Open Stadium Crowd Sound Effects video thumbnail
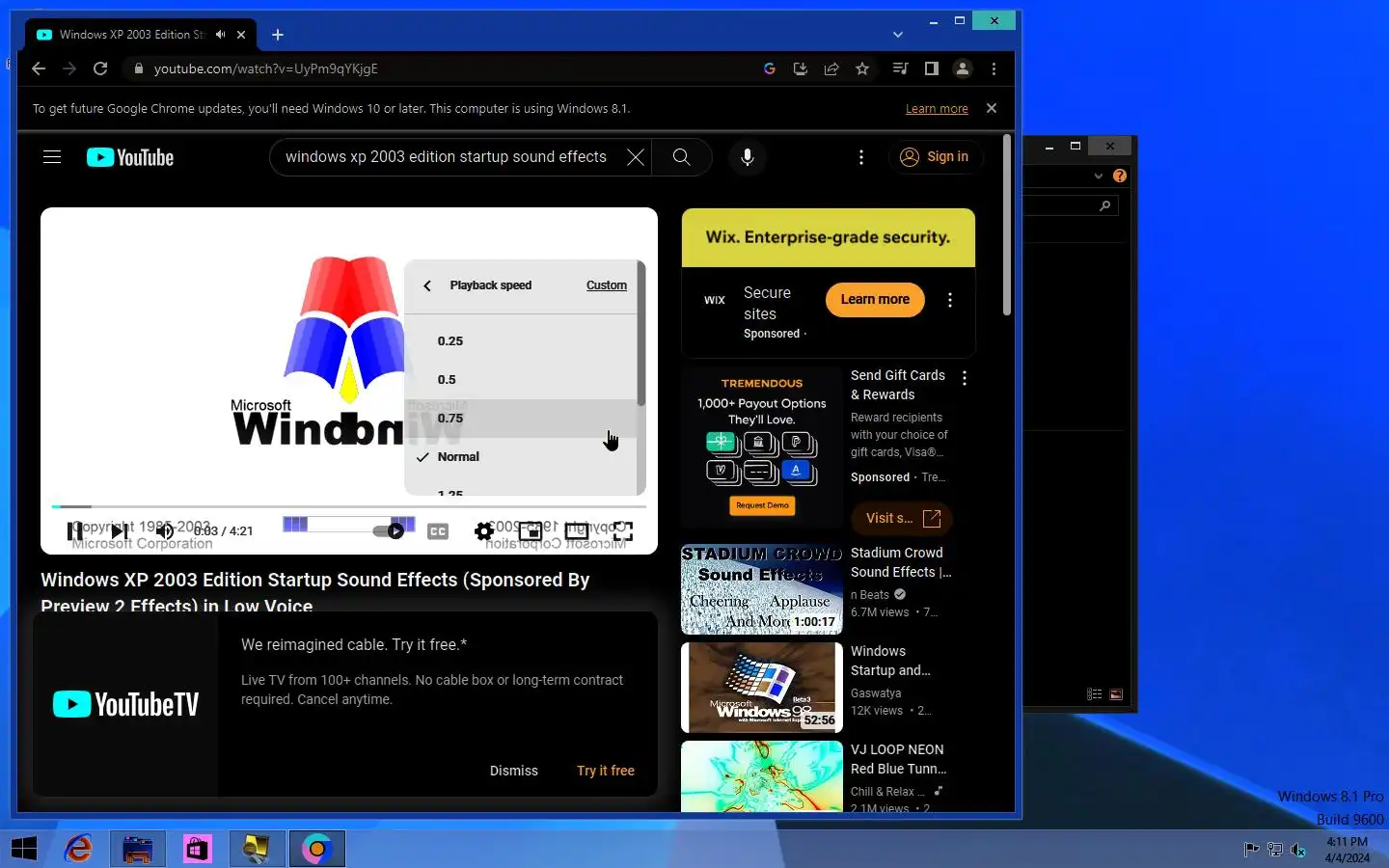 [x=762, y=589]
